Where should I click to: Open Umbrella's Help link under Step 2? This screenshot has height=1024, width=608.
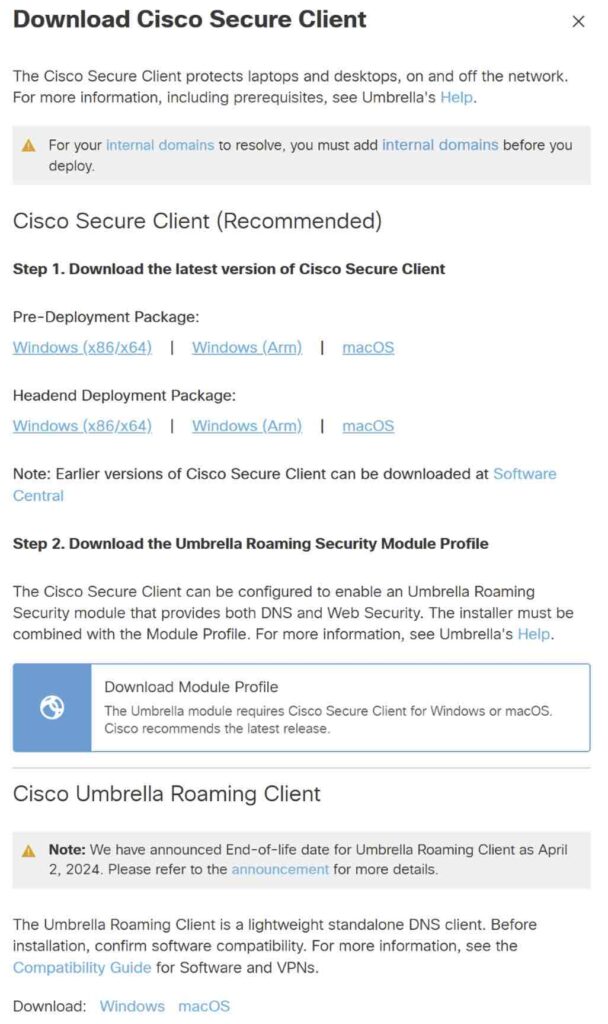click(x=534, y=634)
